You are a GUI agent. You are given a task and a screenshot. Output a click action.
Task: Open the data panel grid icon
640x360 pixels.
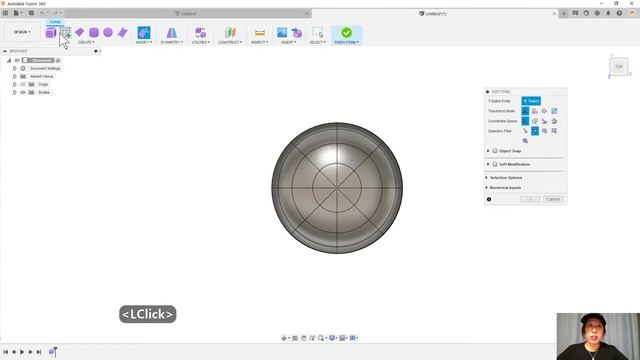coord(5,13)
